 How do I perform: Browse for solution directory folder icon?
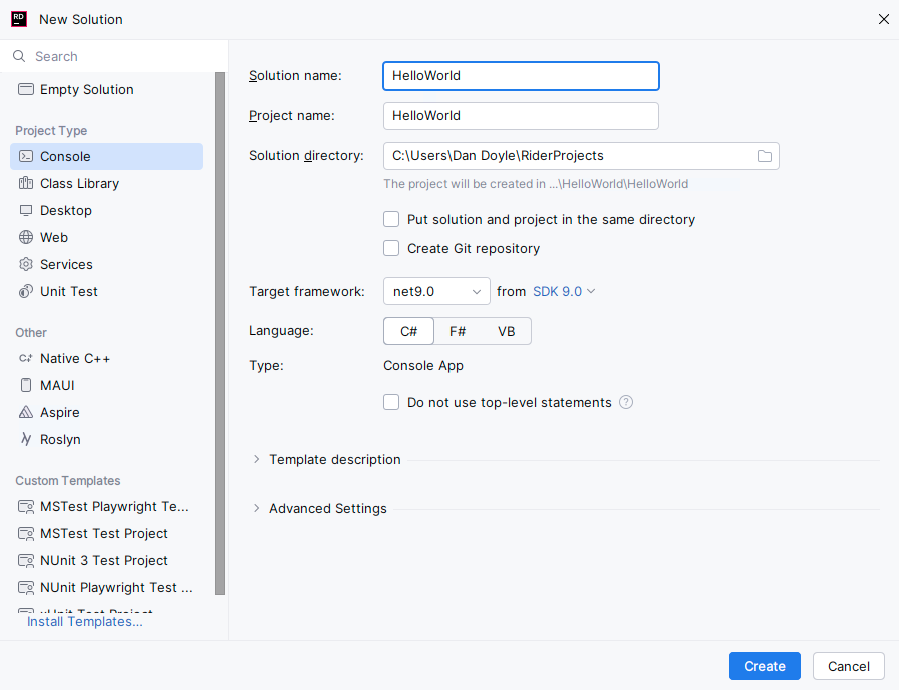click(x=765, y=156)
